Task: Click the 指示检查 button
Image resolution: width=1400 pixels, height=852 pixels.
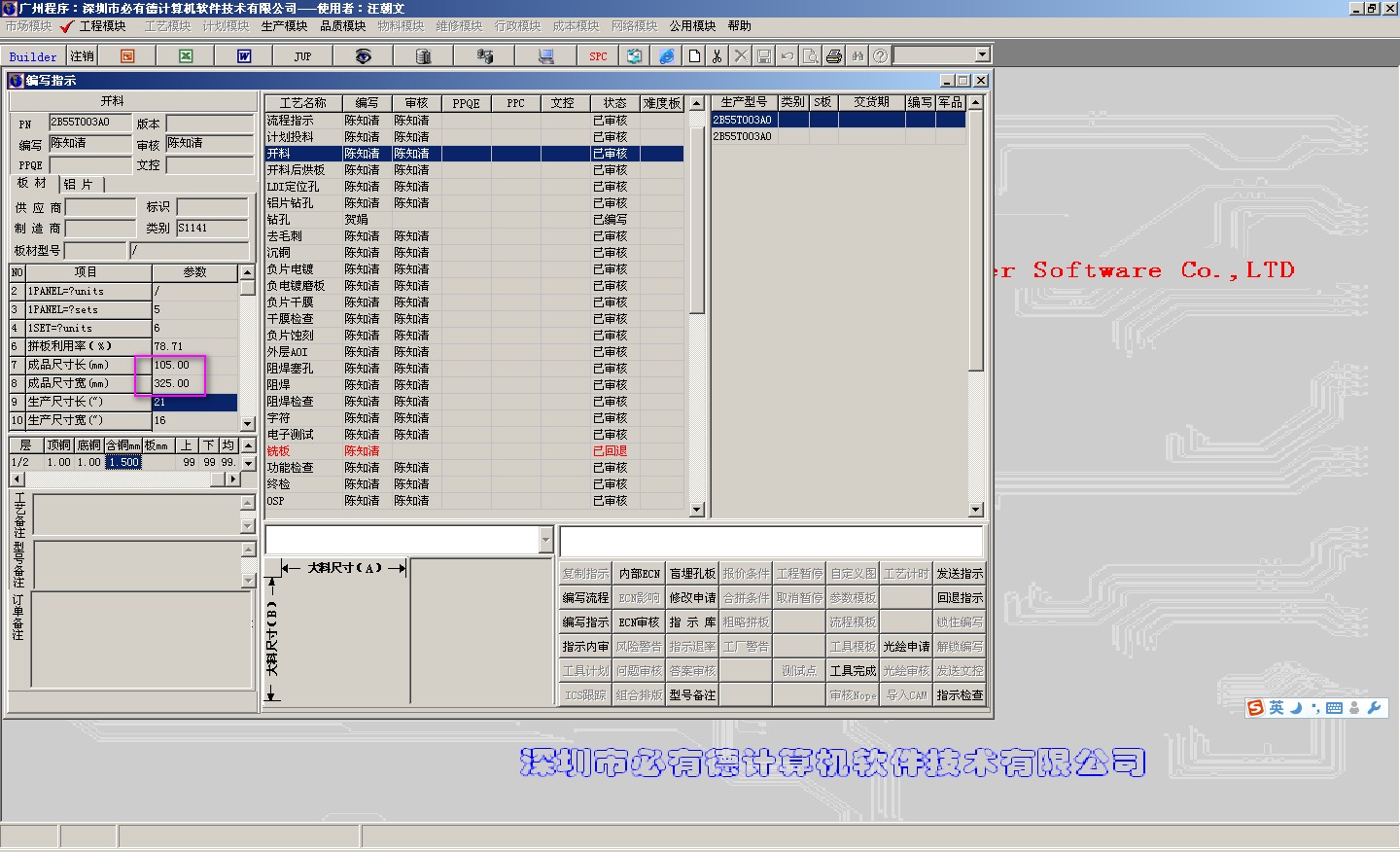Action: tap(960, 695)
